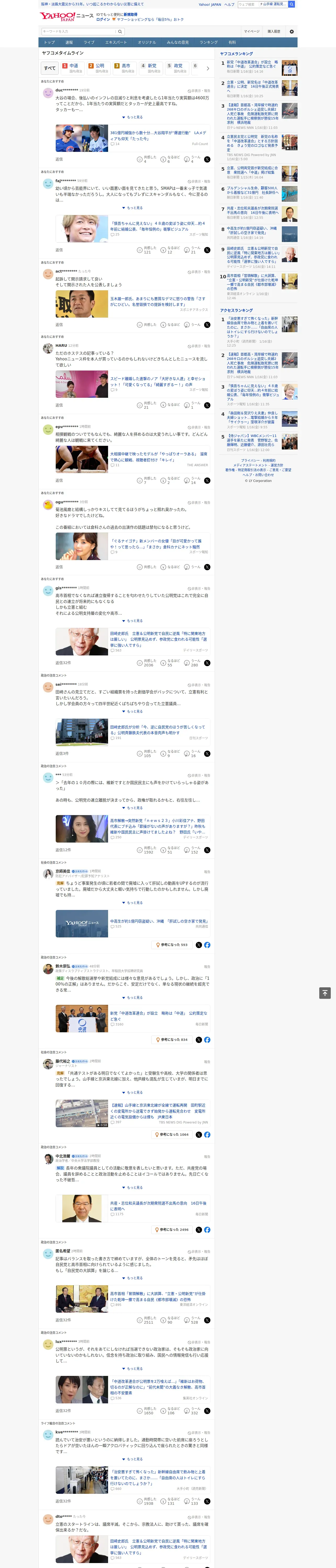The height and width of the screenshot is (1568, 336).
Task: Share the HARU comment on X
Action: (x=207, y=405)
